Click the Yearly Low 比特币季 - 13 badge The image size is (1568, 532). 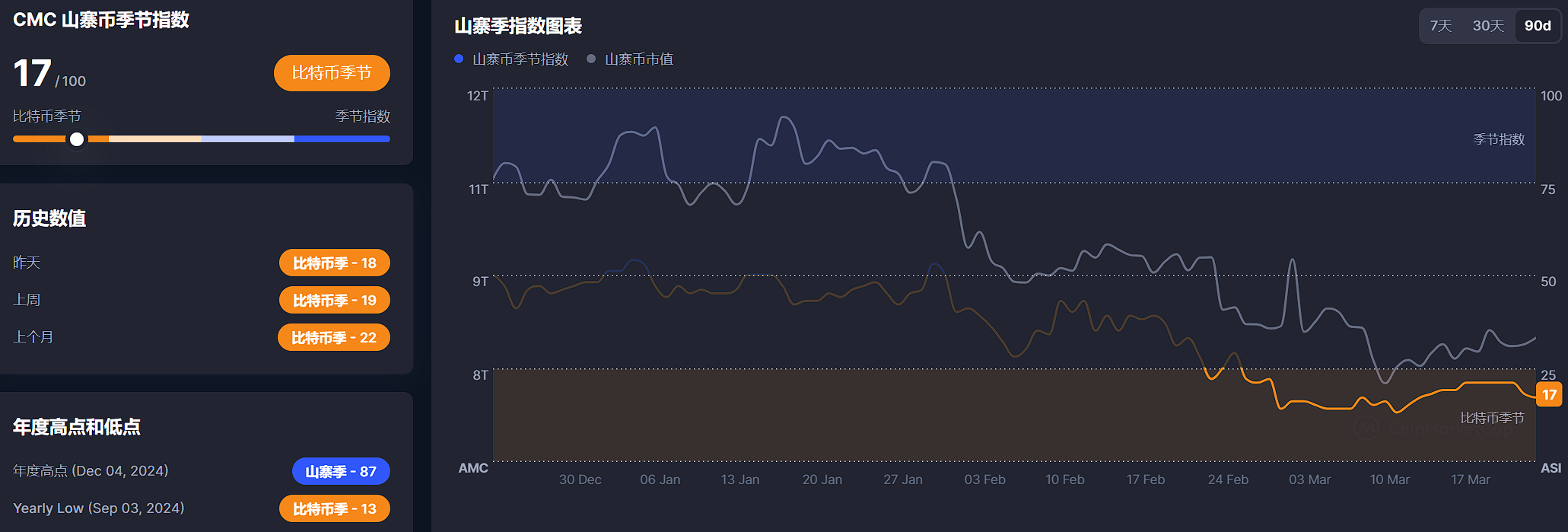[335, 509]
